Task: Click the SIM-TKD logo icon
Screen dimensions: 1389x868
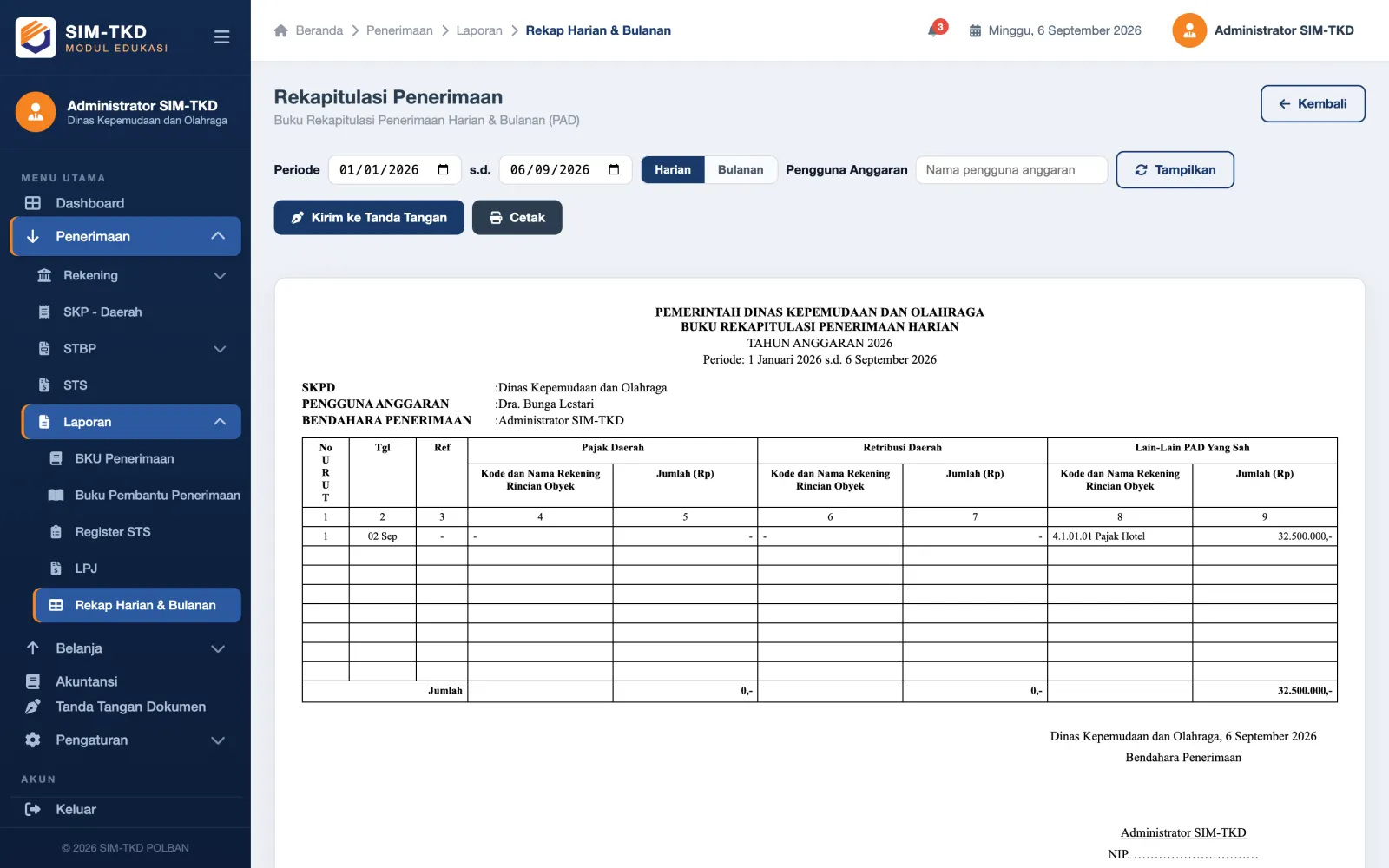Action: [x=36, y=37]
